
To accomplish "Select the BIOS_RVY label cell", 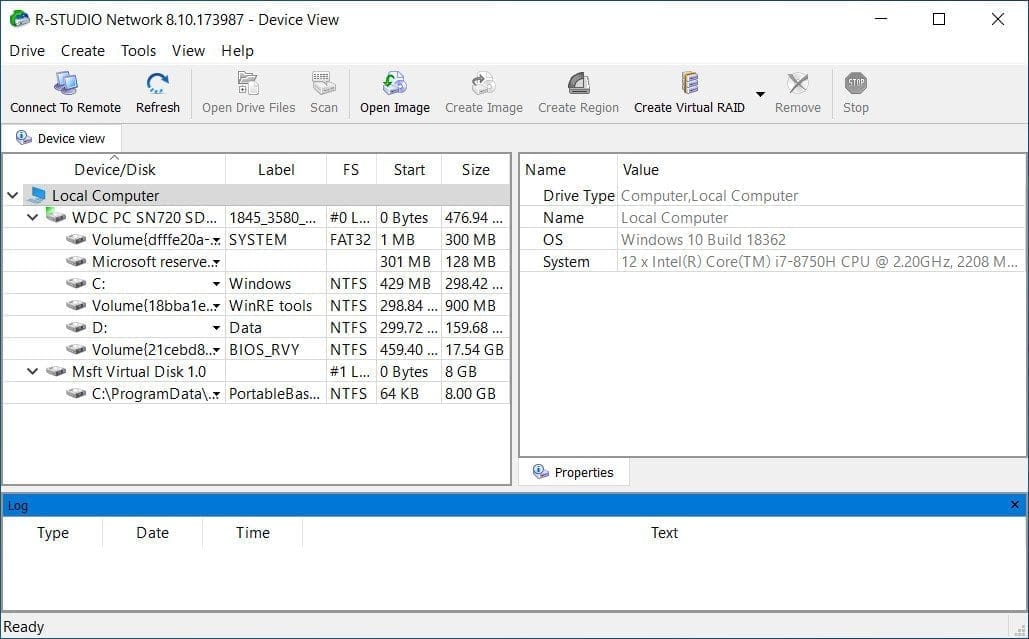I will tap(276, 350).
